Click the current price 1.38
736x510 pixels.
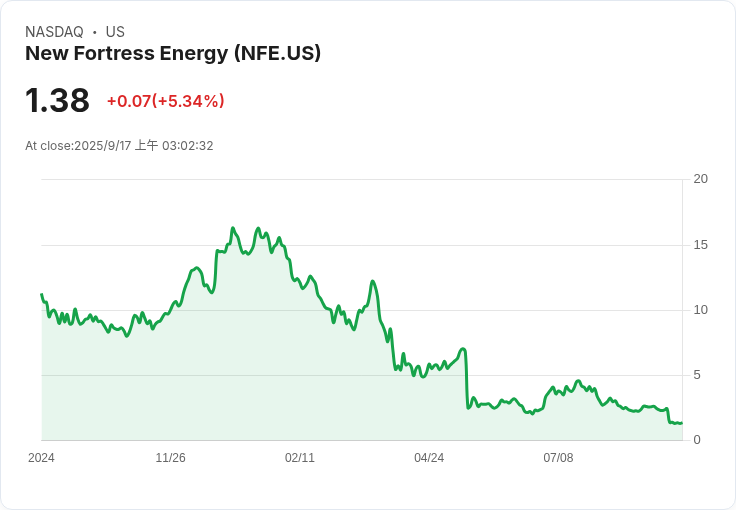click(57, 101)
